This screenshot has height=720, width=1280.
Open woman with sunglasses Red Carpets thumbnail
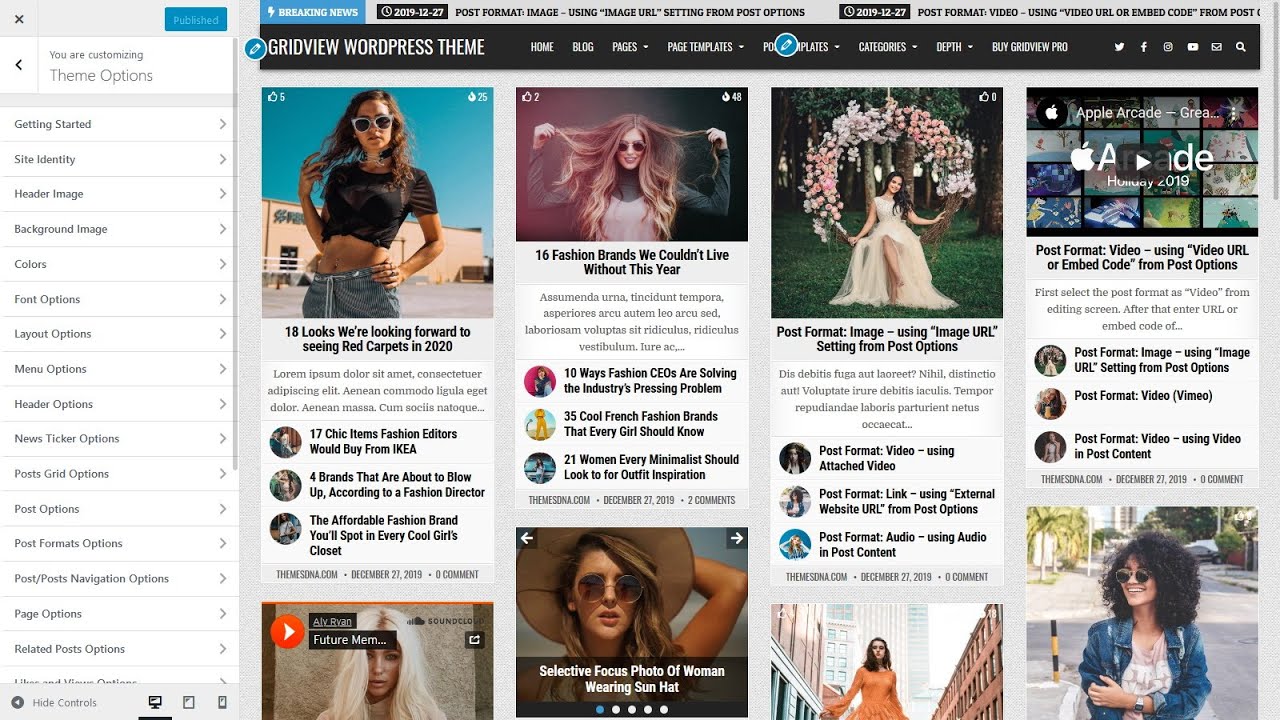tap(377, 203)
